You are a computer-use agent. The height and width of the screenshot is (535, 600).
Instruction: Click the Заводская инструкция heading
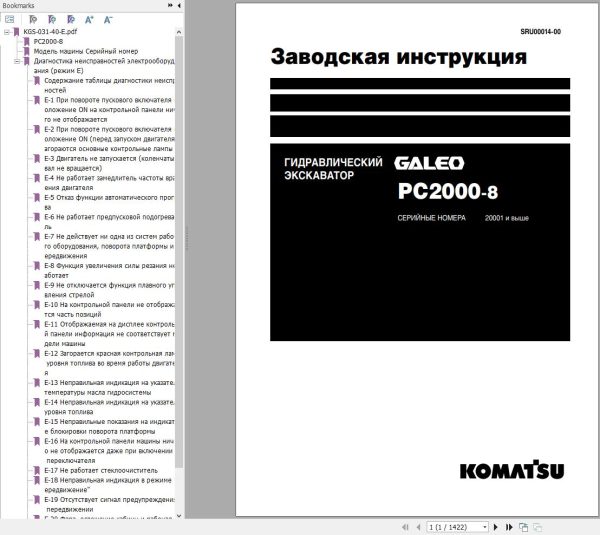click(399, 57)
